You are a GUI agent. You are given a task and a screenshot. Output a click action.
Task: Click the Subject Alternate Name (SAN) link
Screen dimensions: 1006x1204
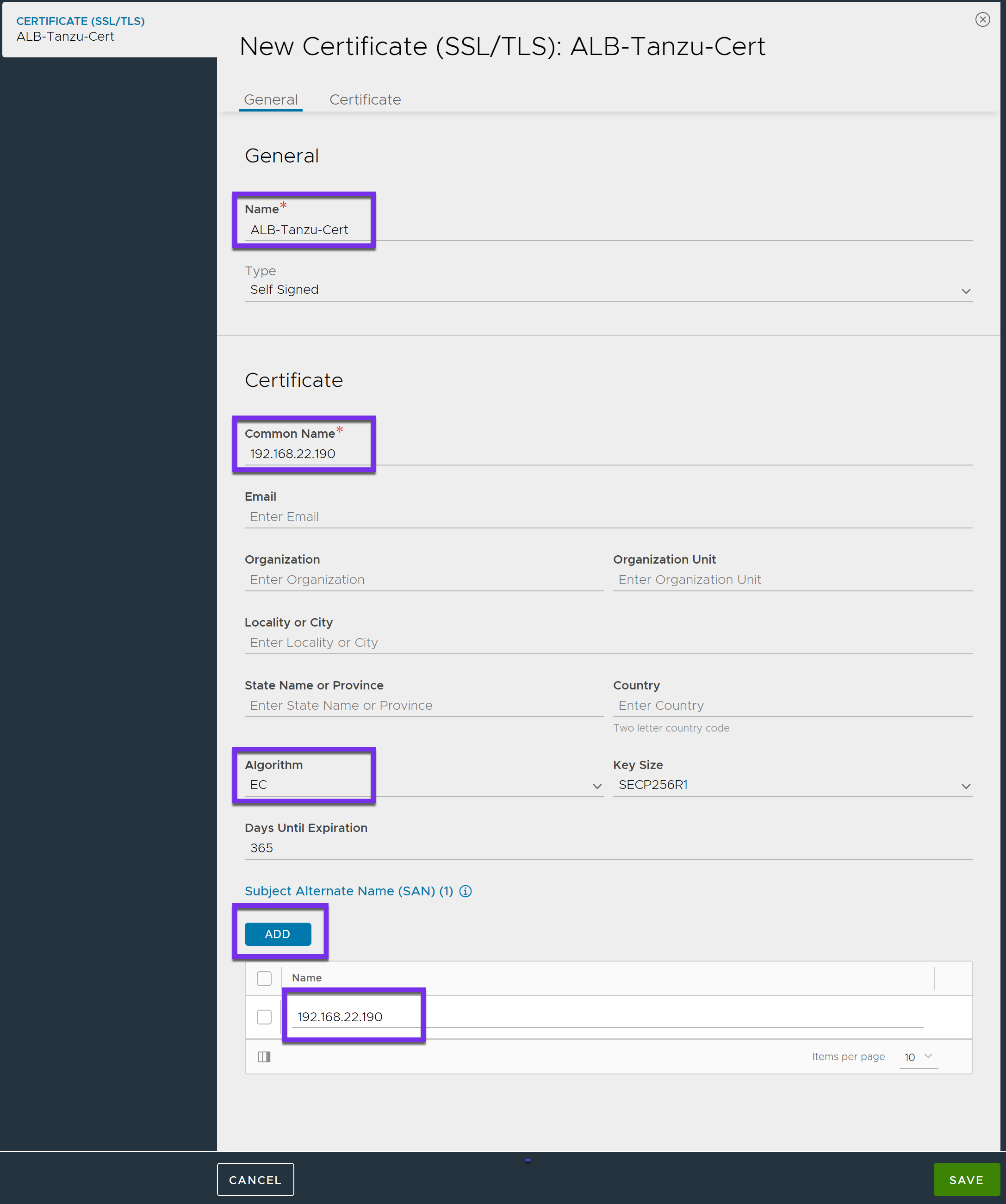click(x=348, y=891)
